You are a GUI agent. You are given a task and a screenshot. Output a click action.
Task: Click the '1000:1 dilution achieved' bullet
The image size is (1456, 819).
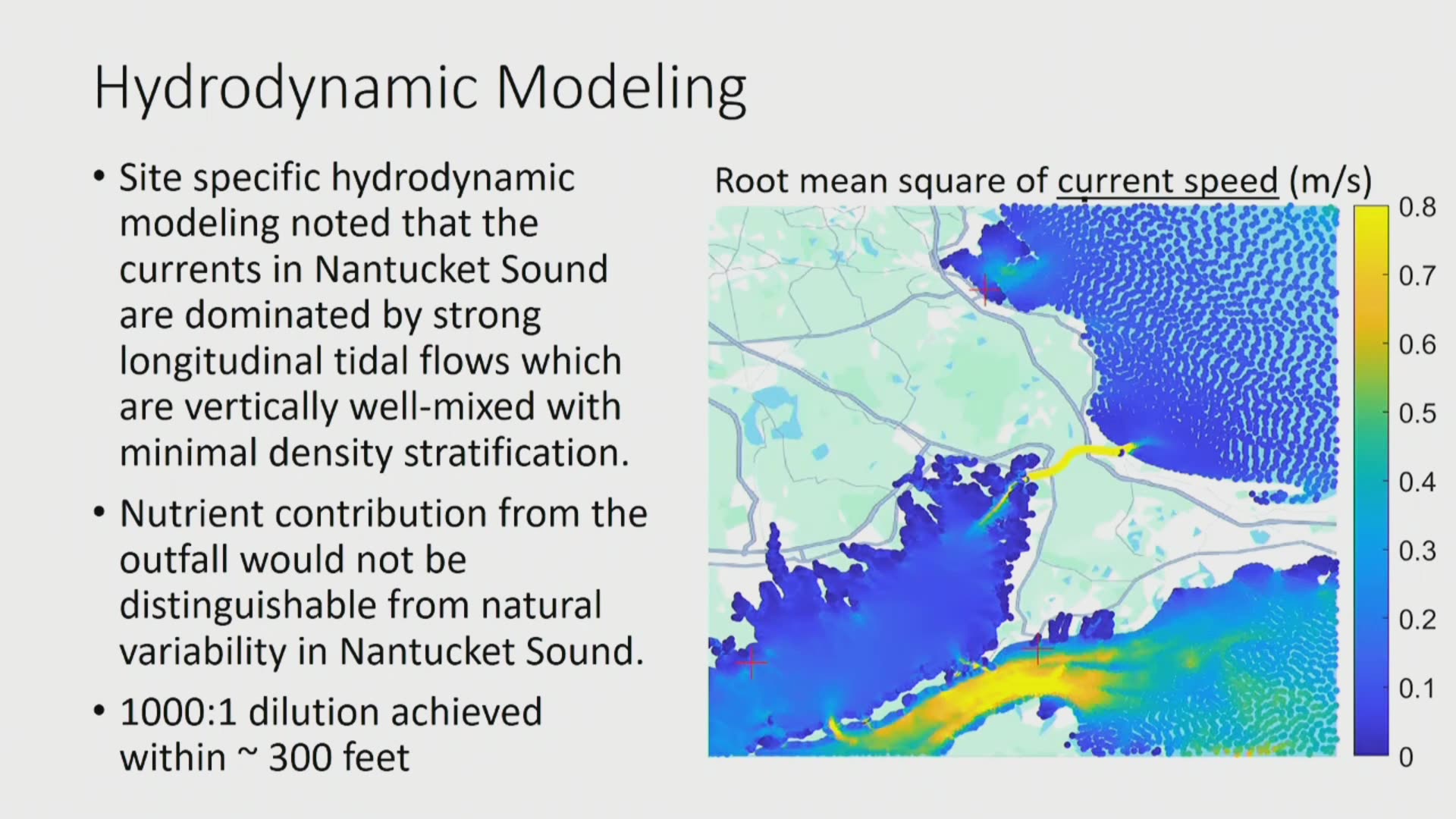[x=318, y=734]
